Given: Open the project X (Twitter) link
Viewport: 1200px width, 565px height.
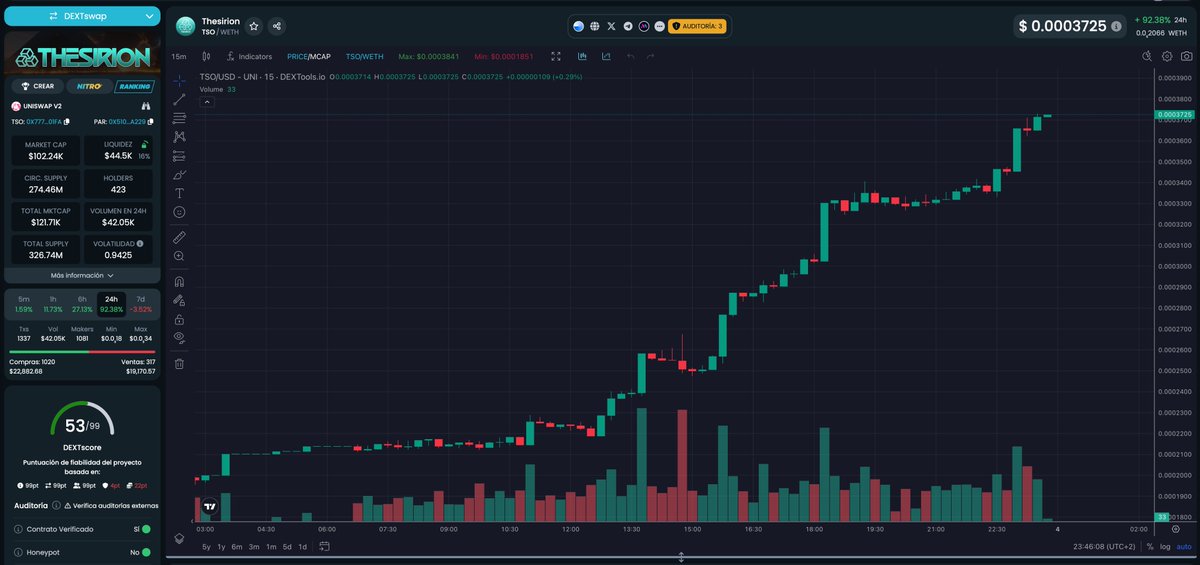Looking at the screenshot, I should pyautogui.click(x=611, y=26).
